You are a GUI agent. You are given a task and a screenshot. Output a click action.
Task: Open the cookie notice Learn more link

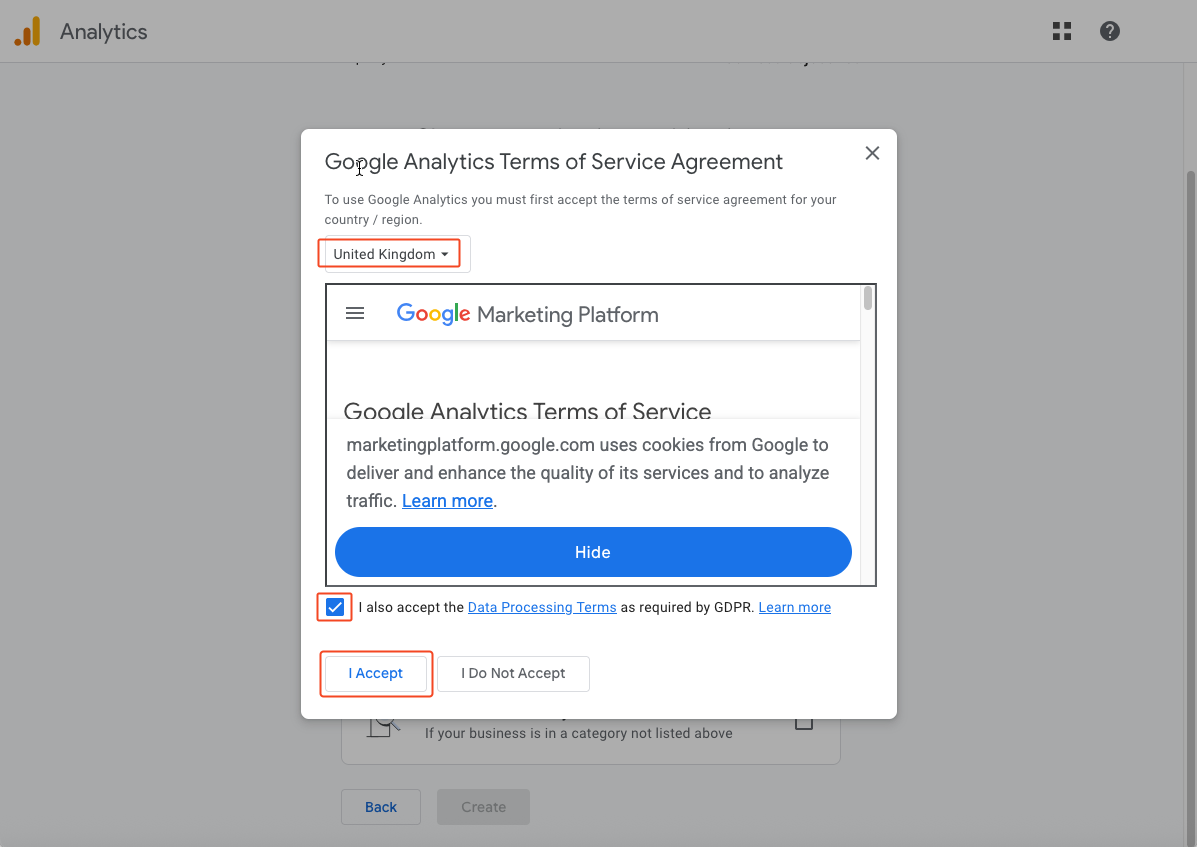pos(447,501)
